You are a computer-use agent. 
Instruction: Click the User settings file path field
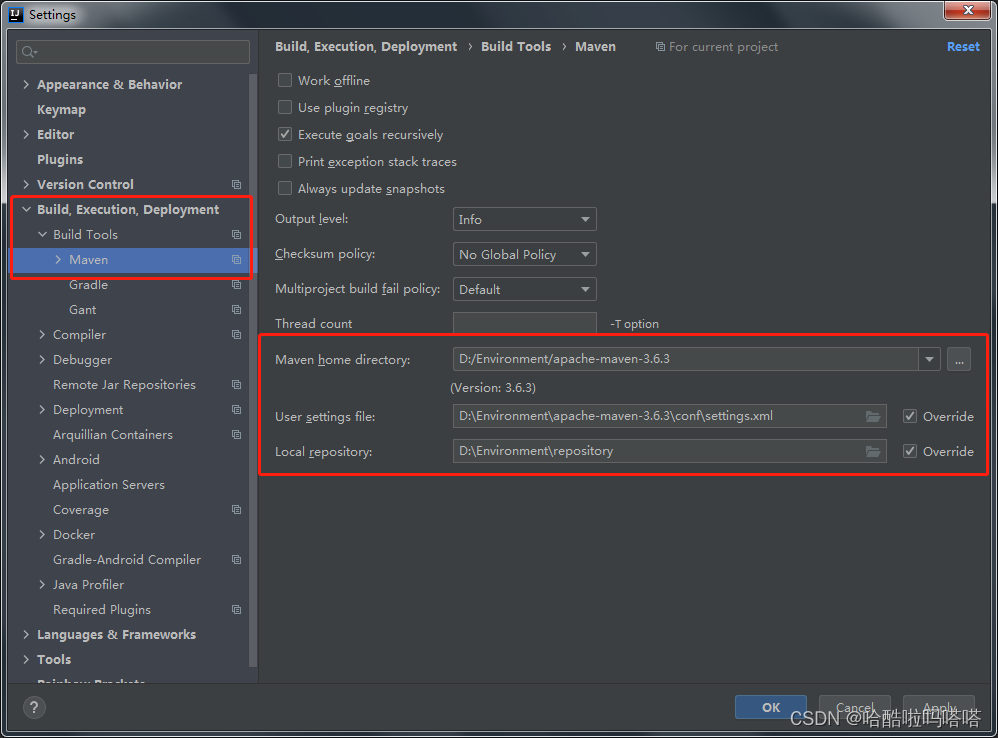click(670, 416)
